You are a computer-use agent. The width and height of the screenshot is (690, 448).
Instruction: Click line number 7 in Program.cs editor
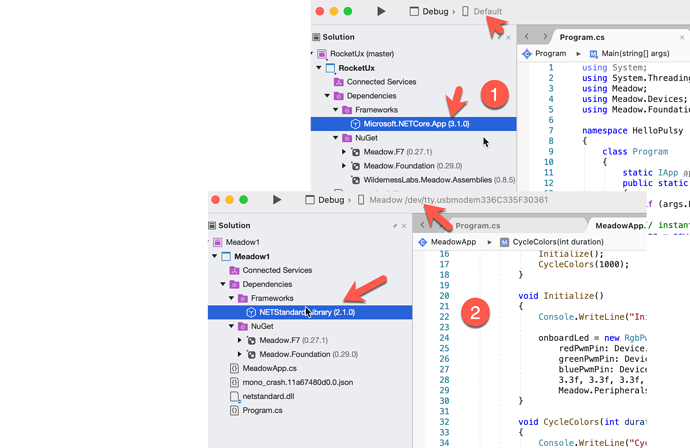click(x=551, y=131)
